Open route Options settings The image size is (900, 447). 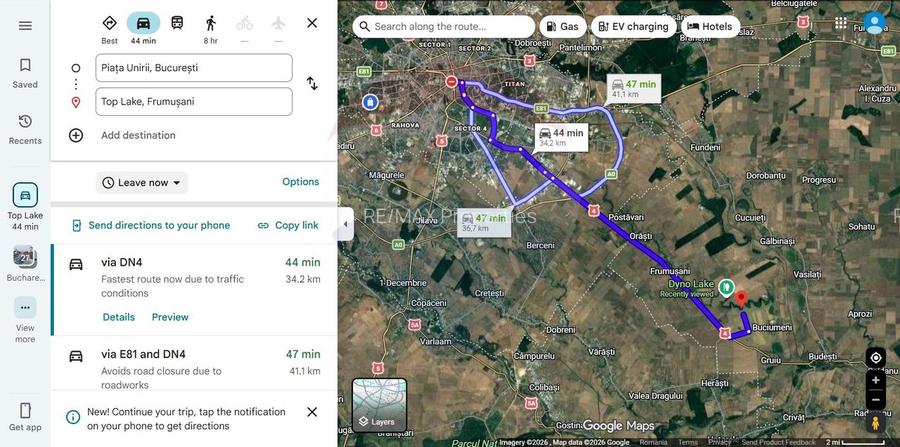300,182
